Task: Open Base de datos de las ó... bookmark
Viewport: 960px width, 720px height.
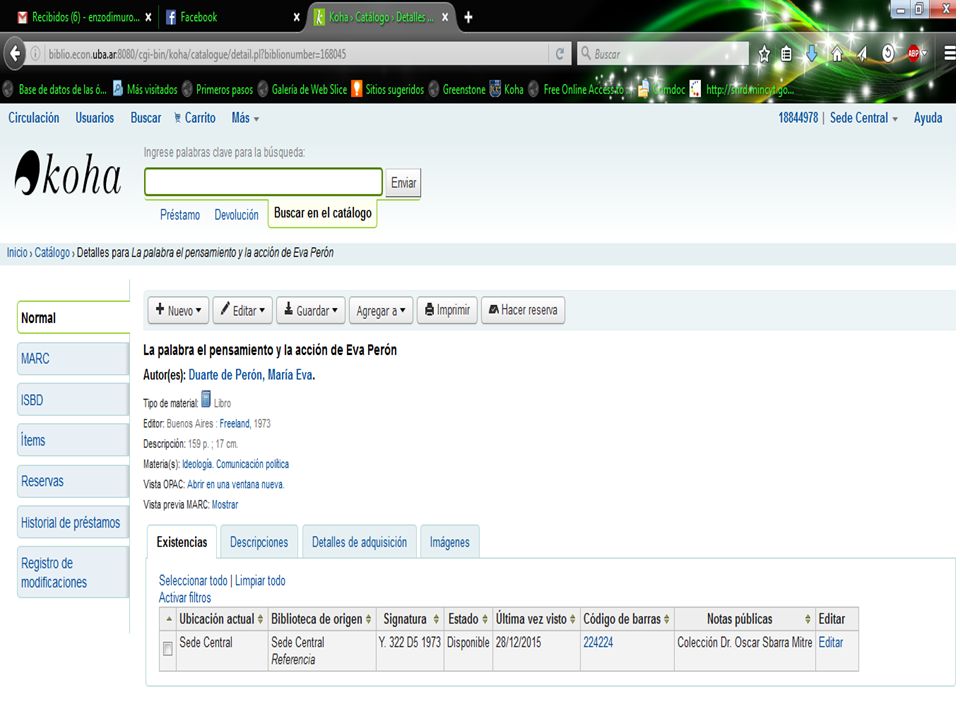Action: pyautogui.click(x=55, y=89)
